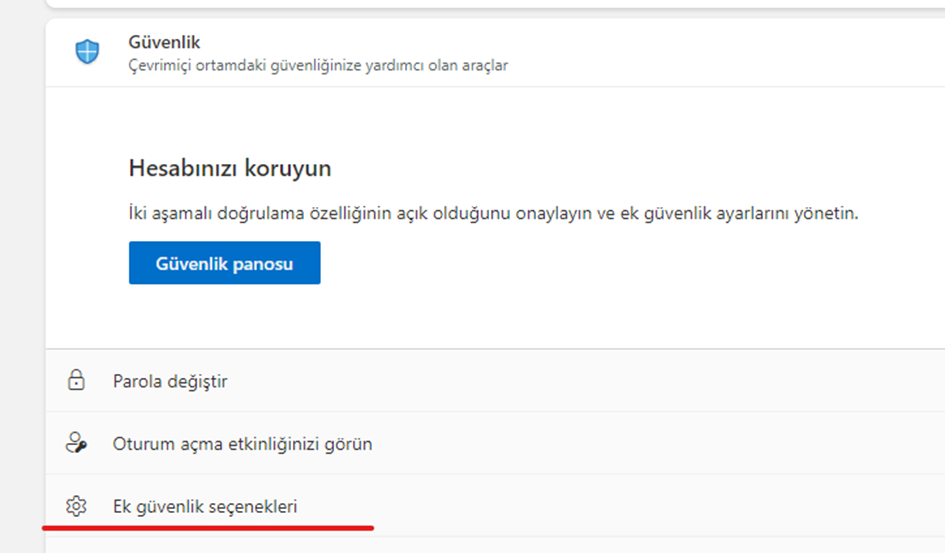The height and width of the screenshot is (553, 945).
Task: Click the blue Güvenlik shield icon
Action: 87,52
